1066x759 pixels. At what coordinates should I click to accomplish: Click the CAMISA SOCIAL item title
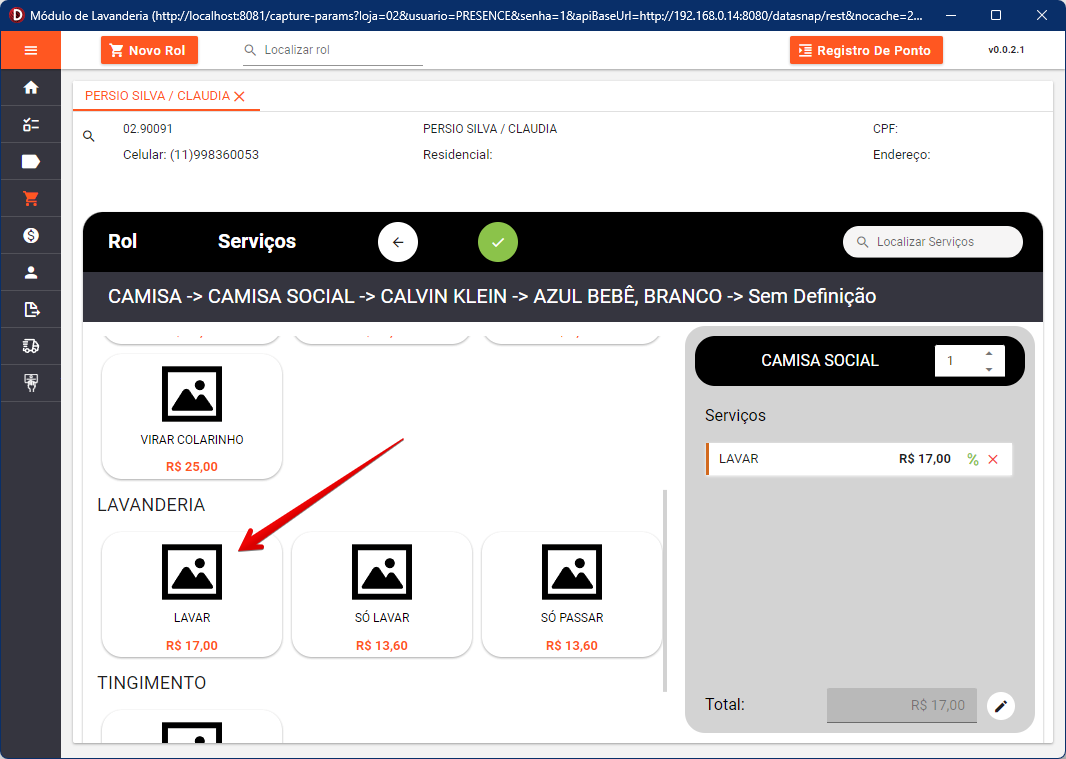point(820,360)
